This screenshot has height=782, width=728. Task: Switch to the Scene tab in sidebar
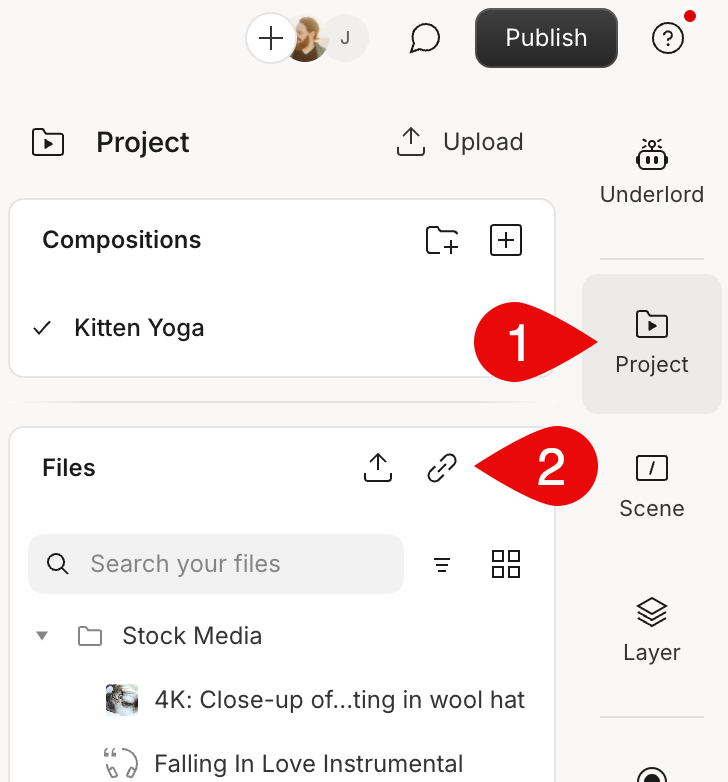click(652, 487)
